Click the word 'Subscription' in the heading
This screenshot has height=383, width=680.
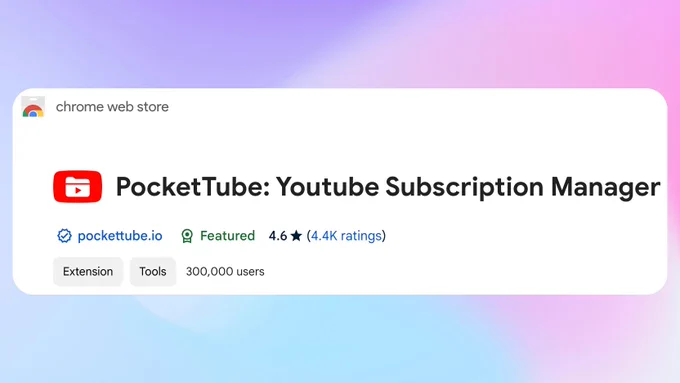(464, 188)
